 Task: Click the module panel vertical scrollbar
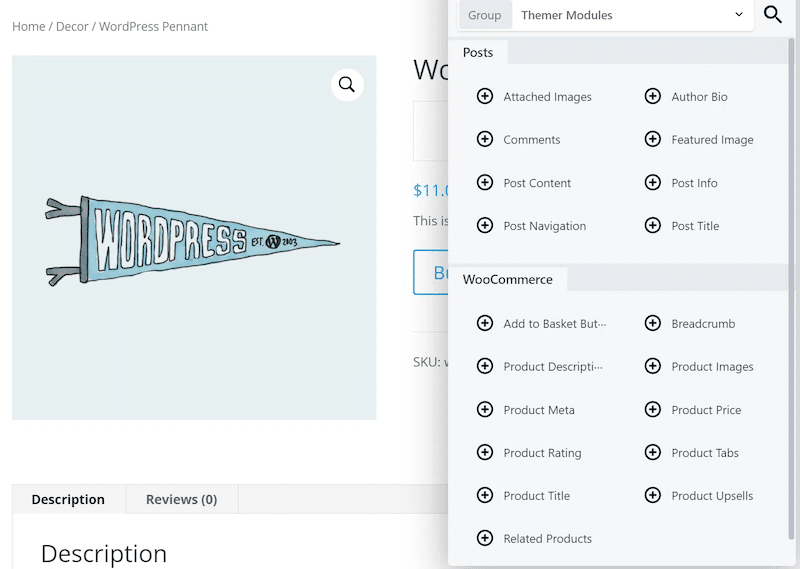(792, 280)
